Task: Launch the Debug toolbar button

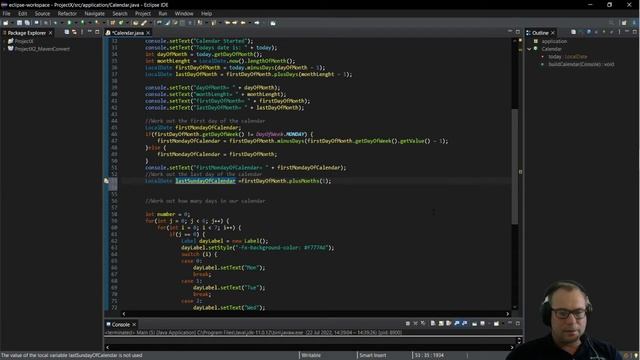Action: (55, 23)
